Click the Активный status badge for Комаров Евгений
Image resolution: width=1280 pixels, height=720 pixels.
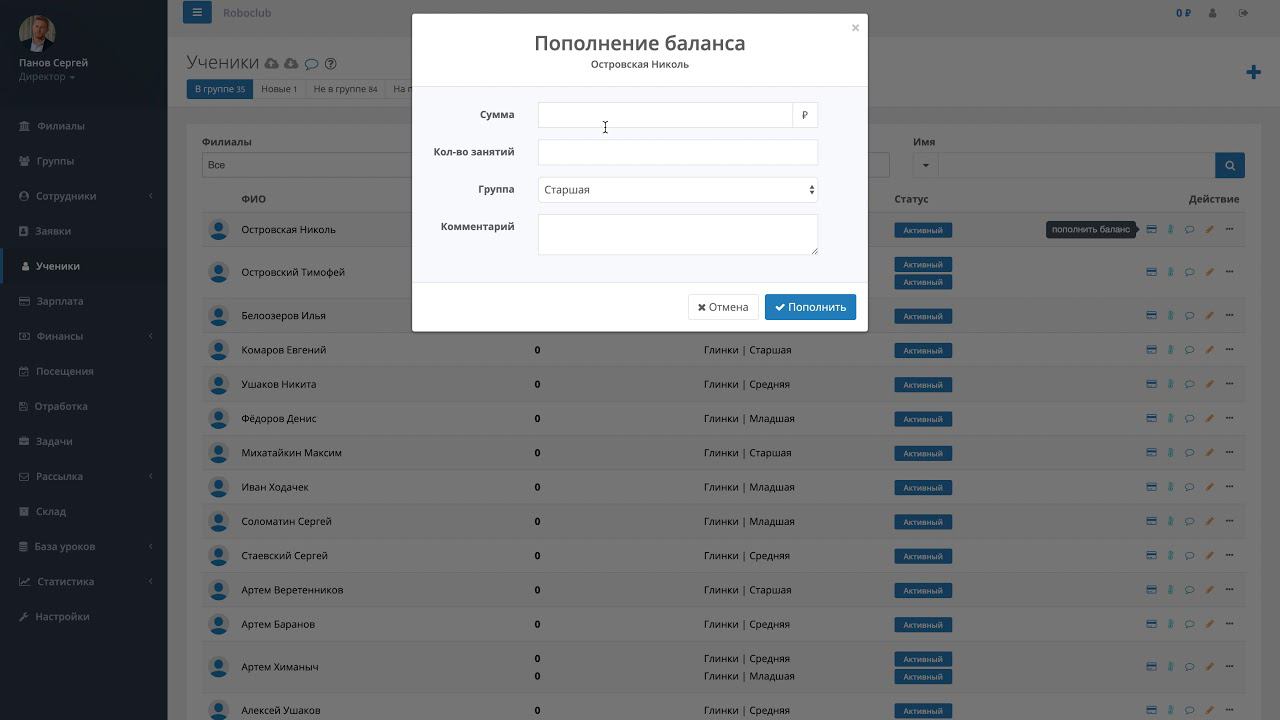923,351
